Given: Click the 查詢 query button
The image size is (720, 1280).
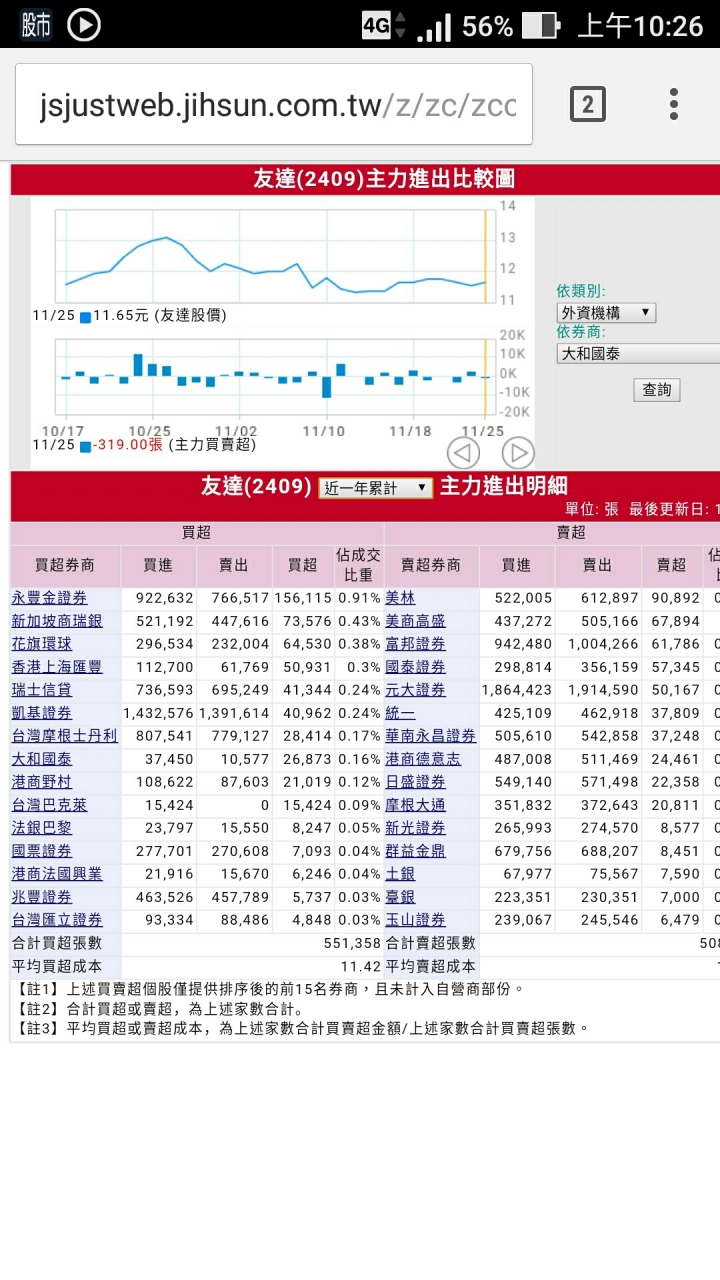Looking at the screenshot, I should [657, 390].
